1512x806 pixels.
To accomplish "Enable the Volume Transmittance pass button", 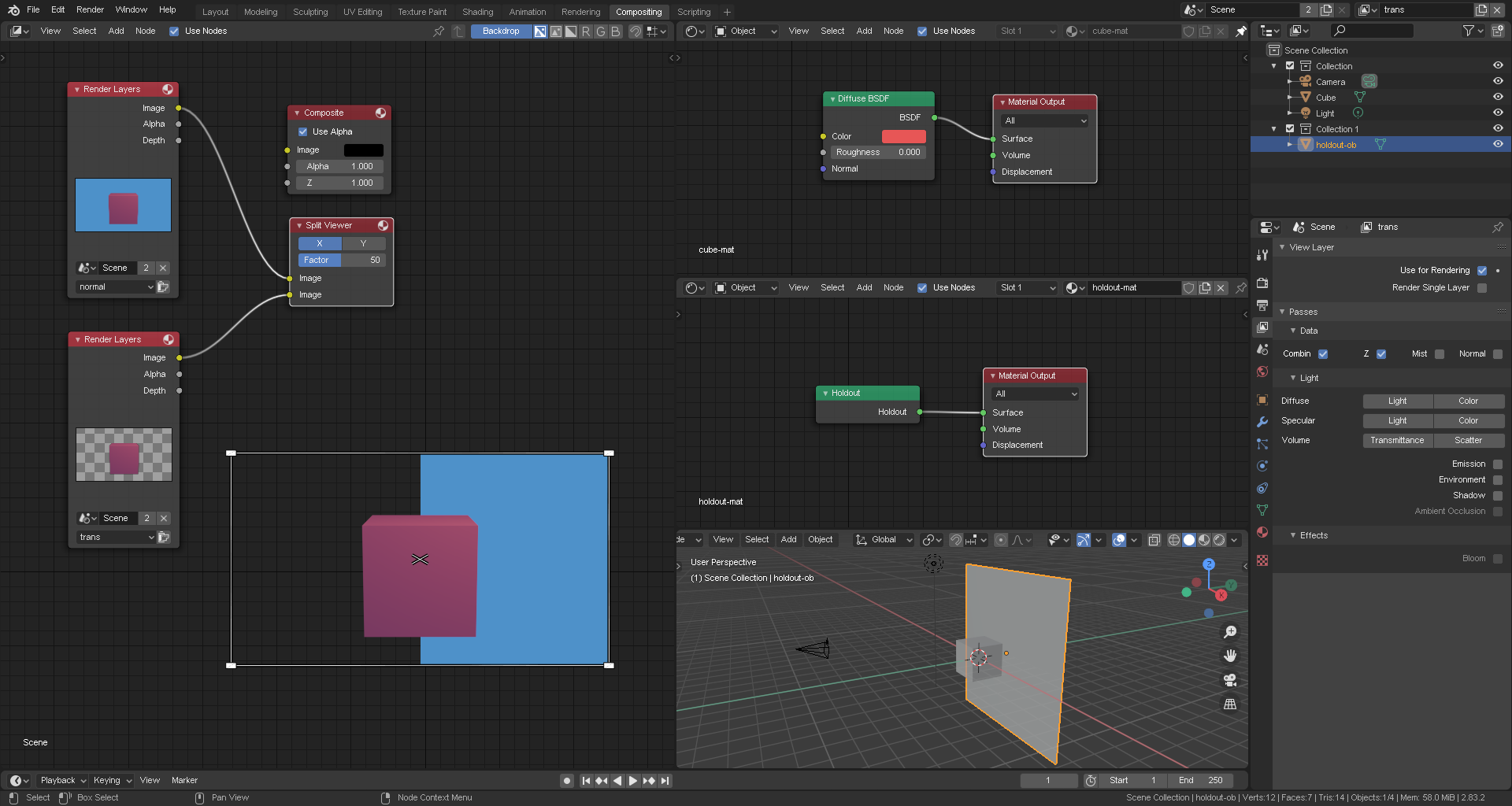I will pos(1398,441).
